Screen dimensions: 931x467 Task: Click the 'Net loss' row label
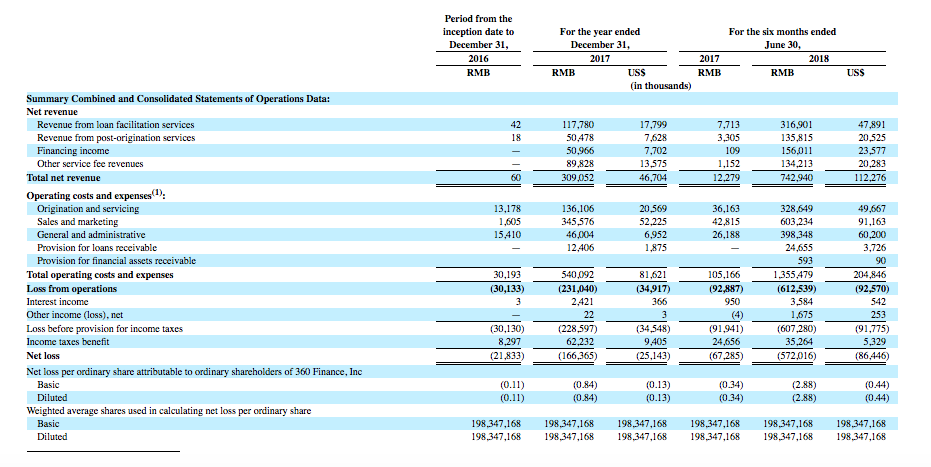click(44, 355)
